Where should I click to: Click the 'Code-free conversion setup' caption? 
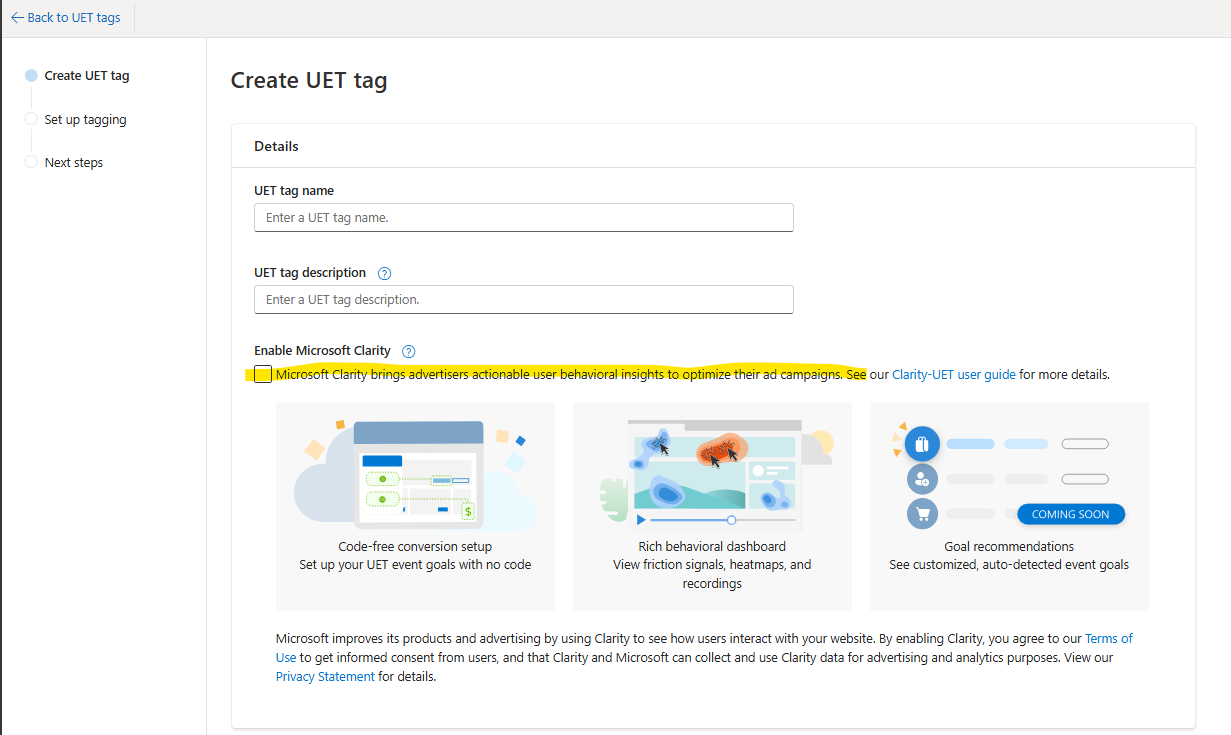tap(415, 547)
